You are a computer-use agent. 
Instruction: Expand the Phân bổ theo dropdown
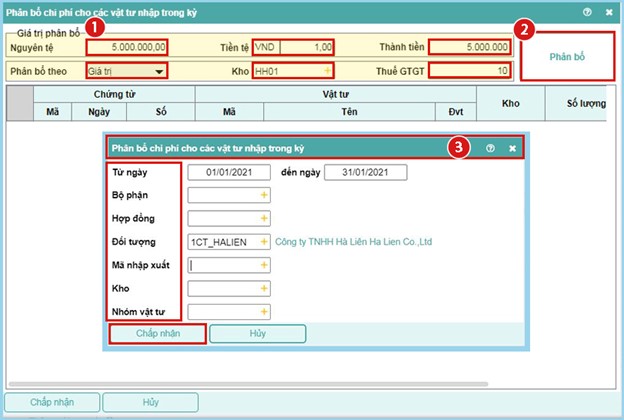159,72
